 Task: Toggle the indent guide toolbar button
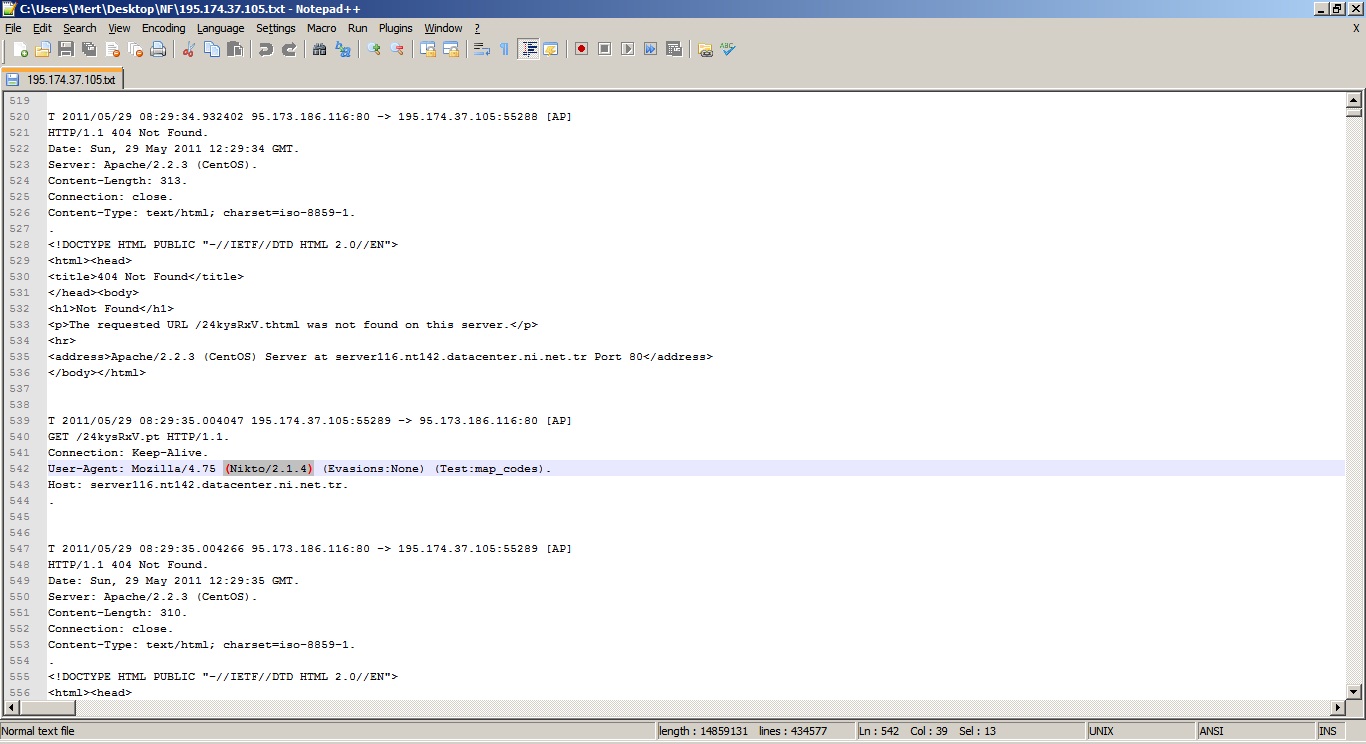pyautogui.click(x=528, y=49)
